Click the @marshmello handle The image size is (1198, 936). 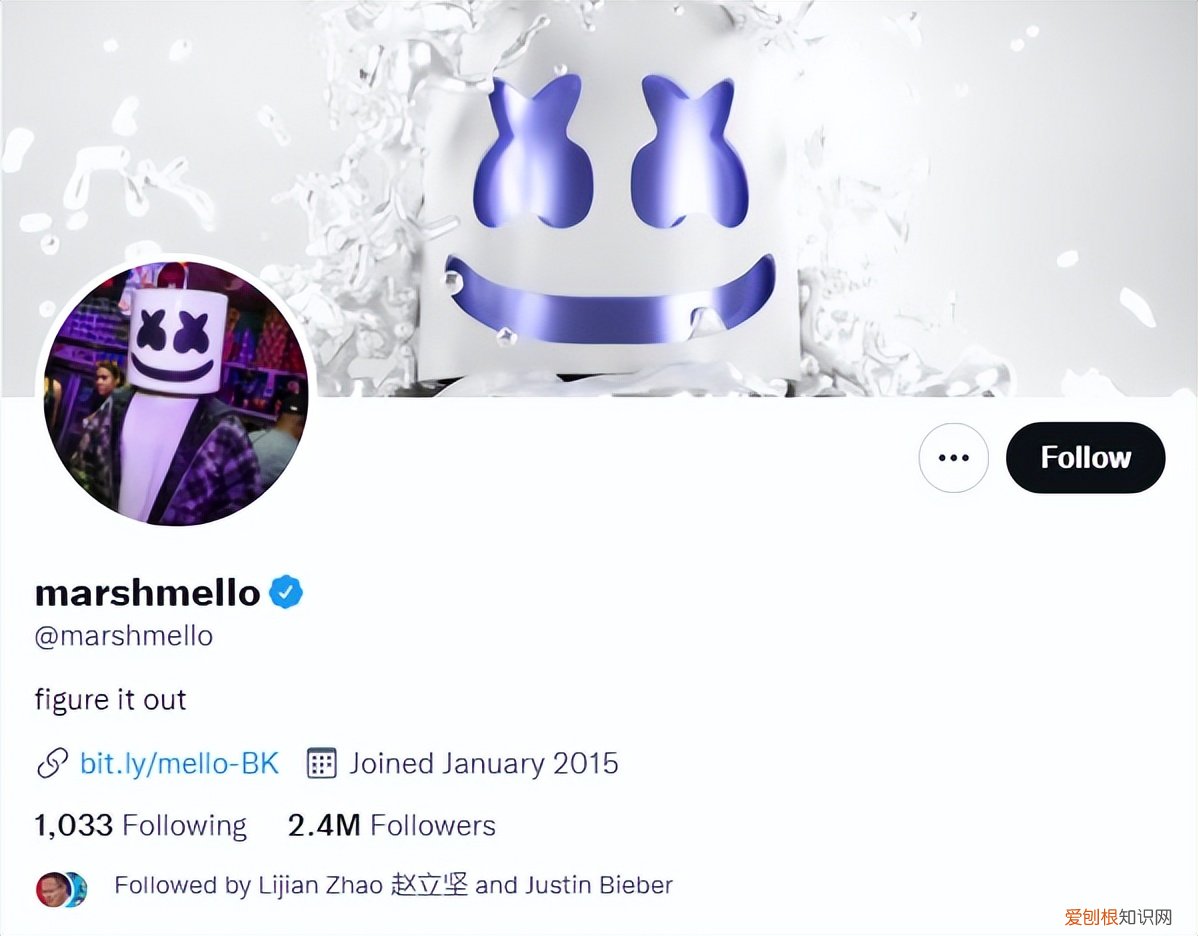coord(124,636)
